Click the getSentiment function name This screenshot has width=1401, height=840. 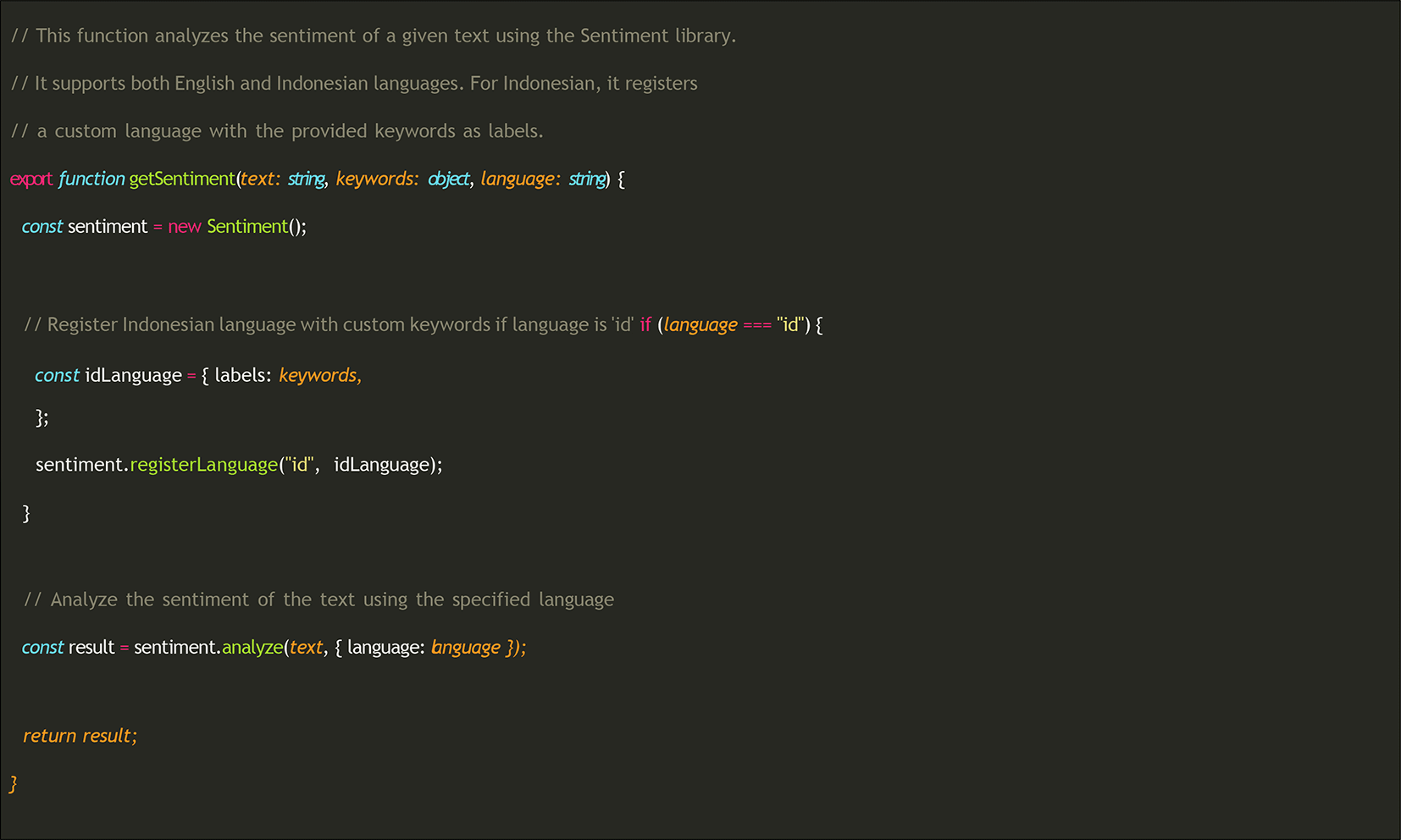(x=182, y=179)
